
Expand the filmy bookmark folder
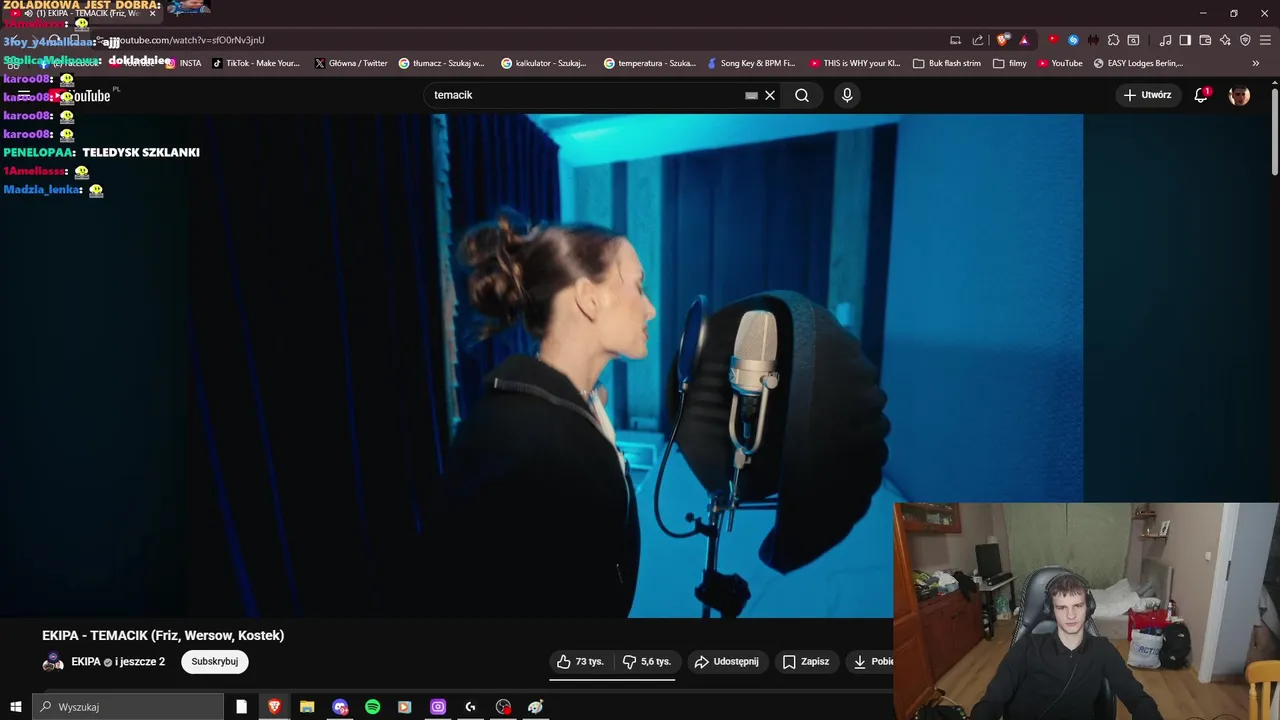[1010, 63]
